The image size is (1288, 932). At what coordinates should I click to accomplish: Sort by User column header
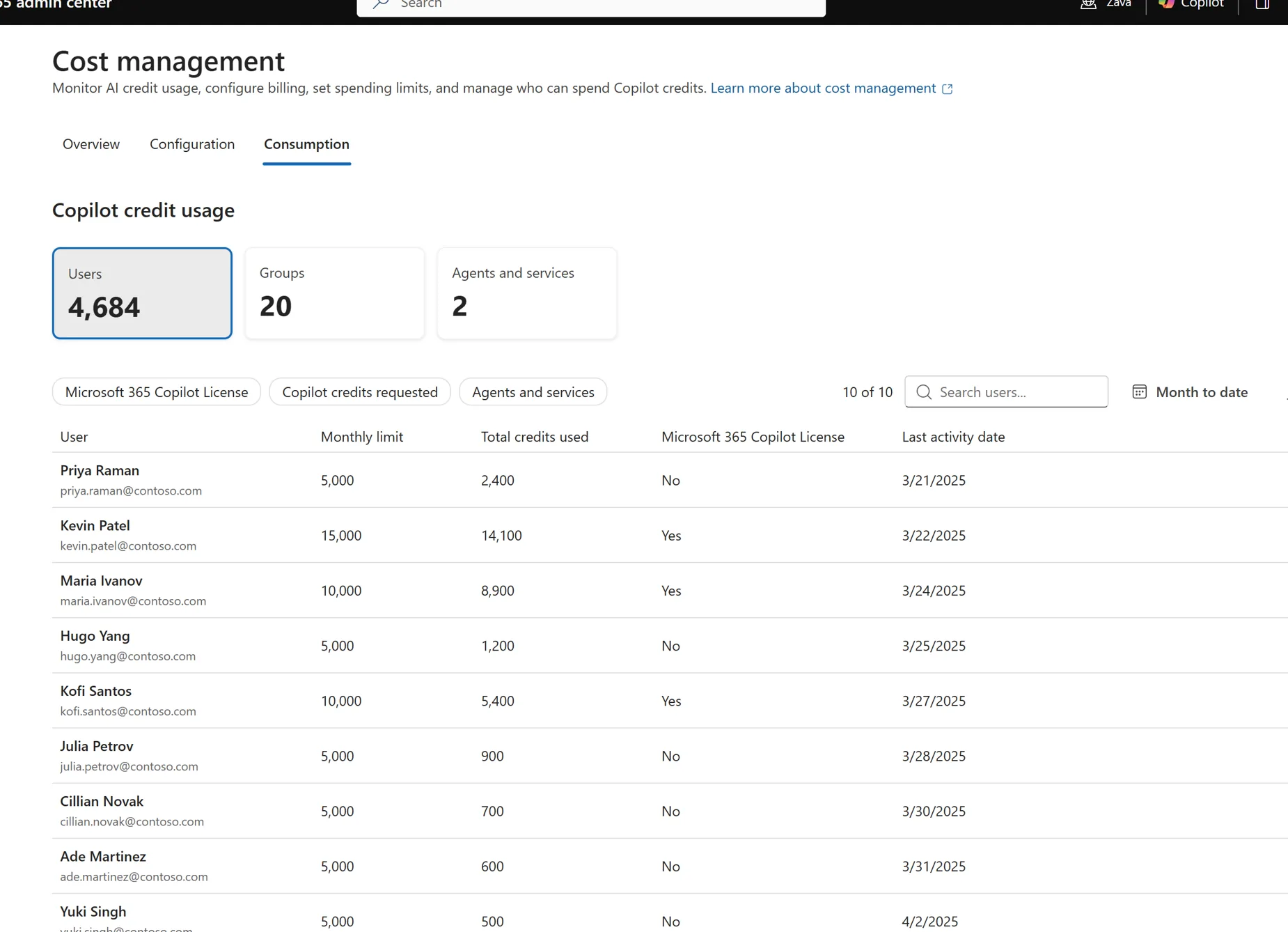tap(74, 437)
